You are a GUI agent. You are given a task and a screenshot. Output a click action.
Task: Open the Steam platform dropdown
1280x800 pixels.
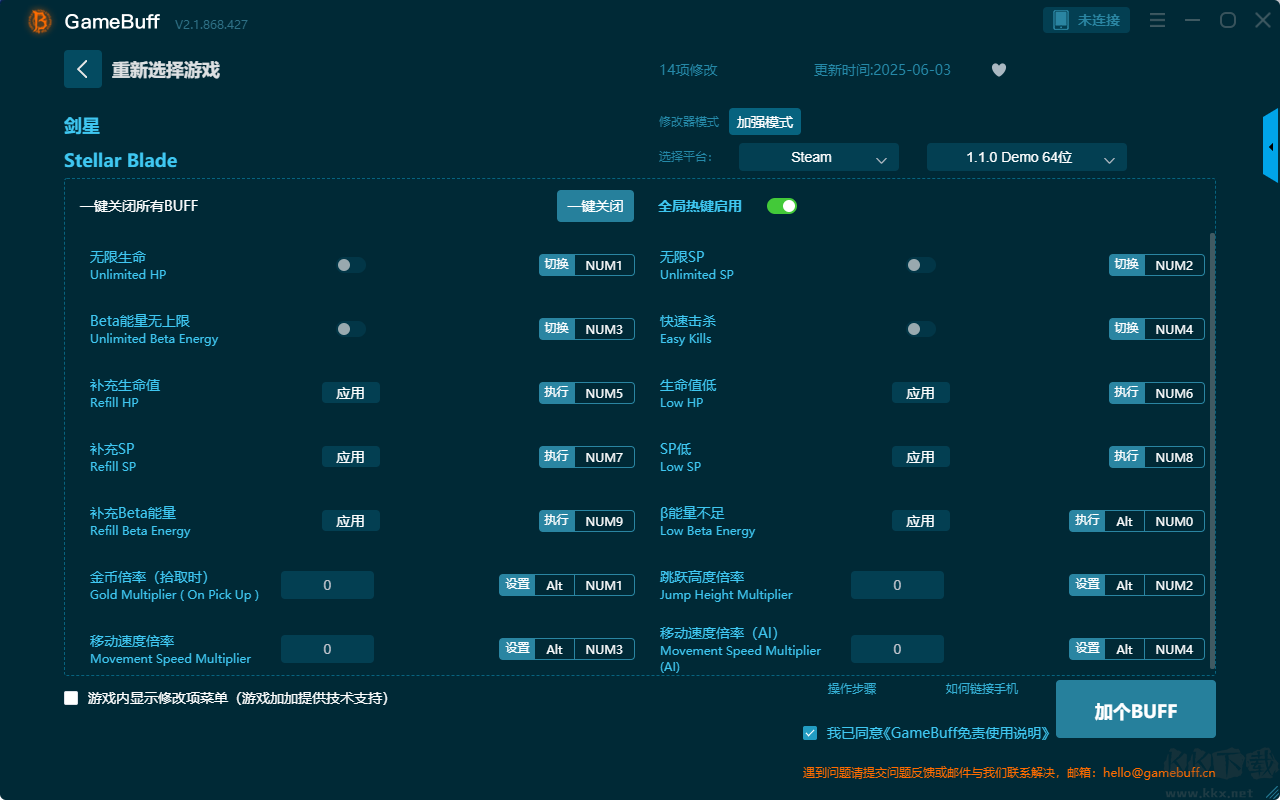818,157
